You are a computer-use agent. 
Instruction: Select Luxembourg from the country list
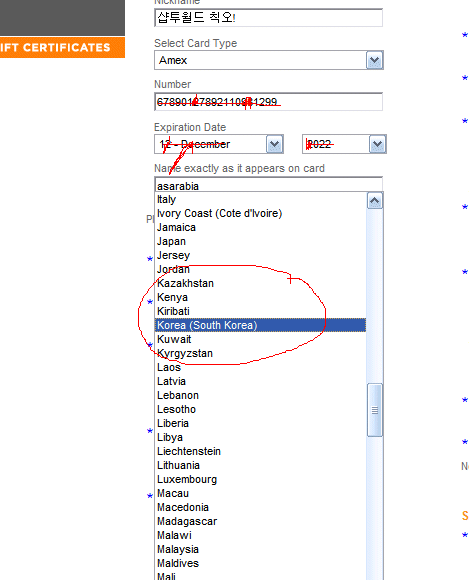[x=260, y=479]
